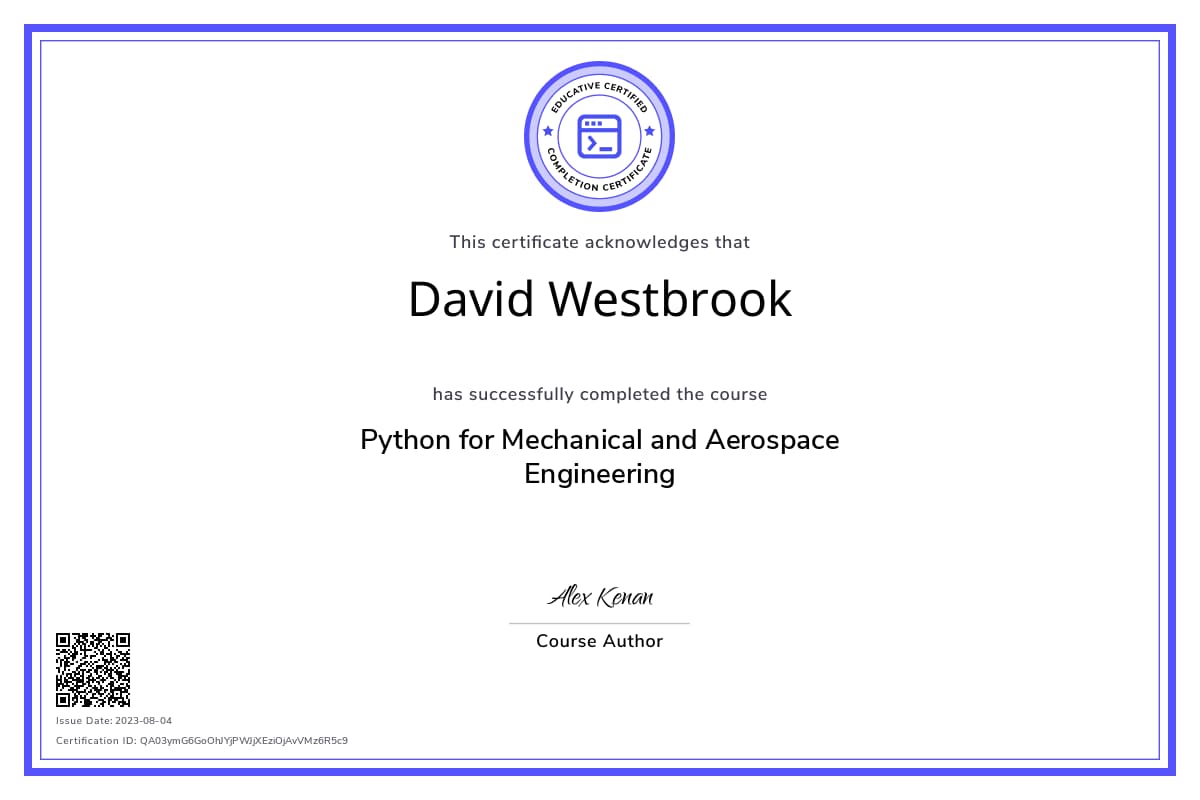
Task: Click 'has successfully completed the course' text
Action: point(600,394)
